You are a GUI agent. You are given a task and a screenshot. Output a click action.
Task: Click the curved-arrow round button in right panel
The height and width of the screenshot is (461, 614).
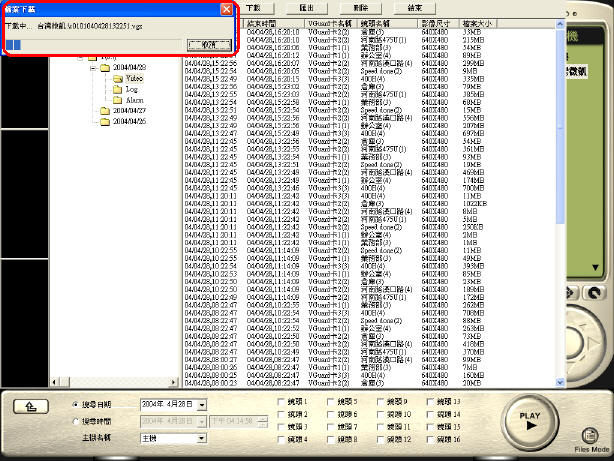pyautogui.click(x=594, y=293)
